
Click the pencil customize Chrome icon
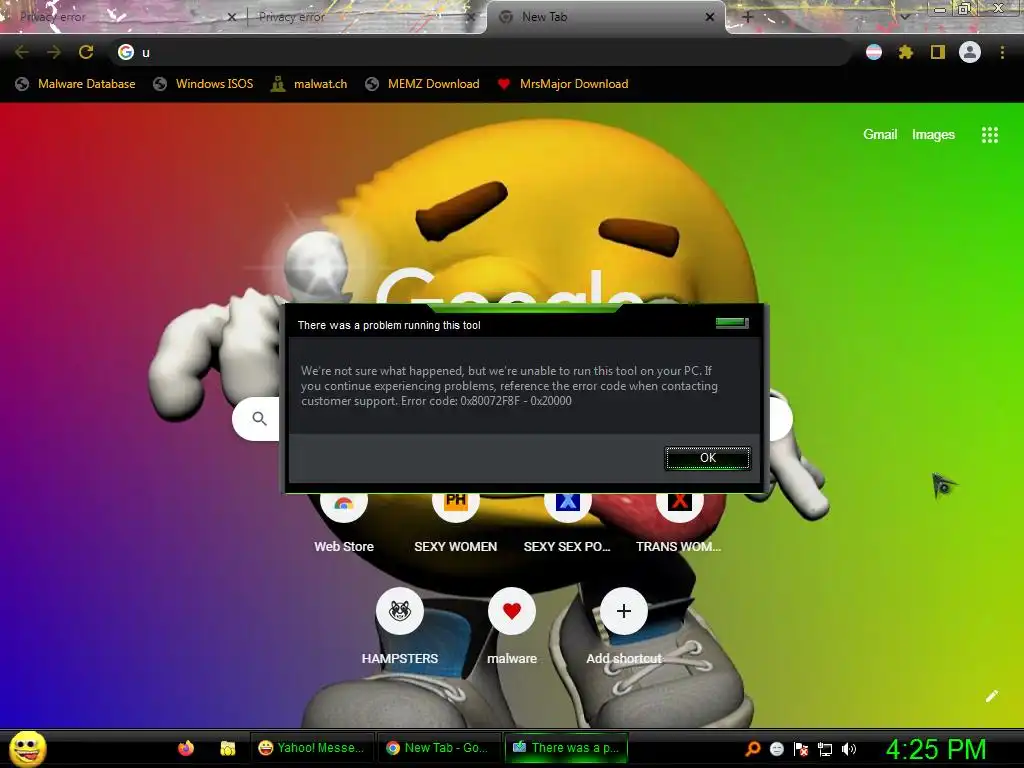point(992,696)
